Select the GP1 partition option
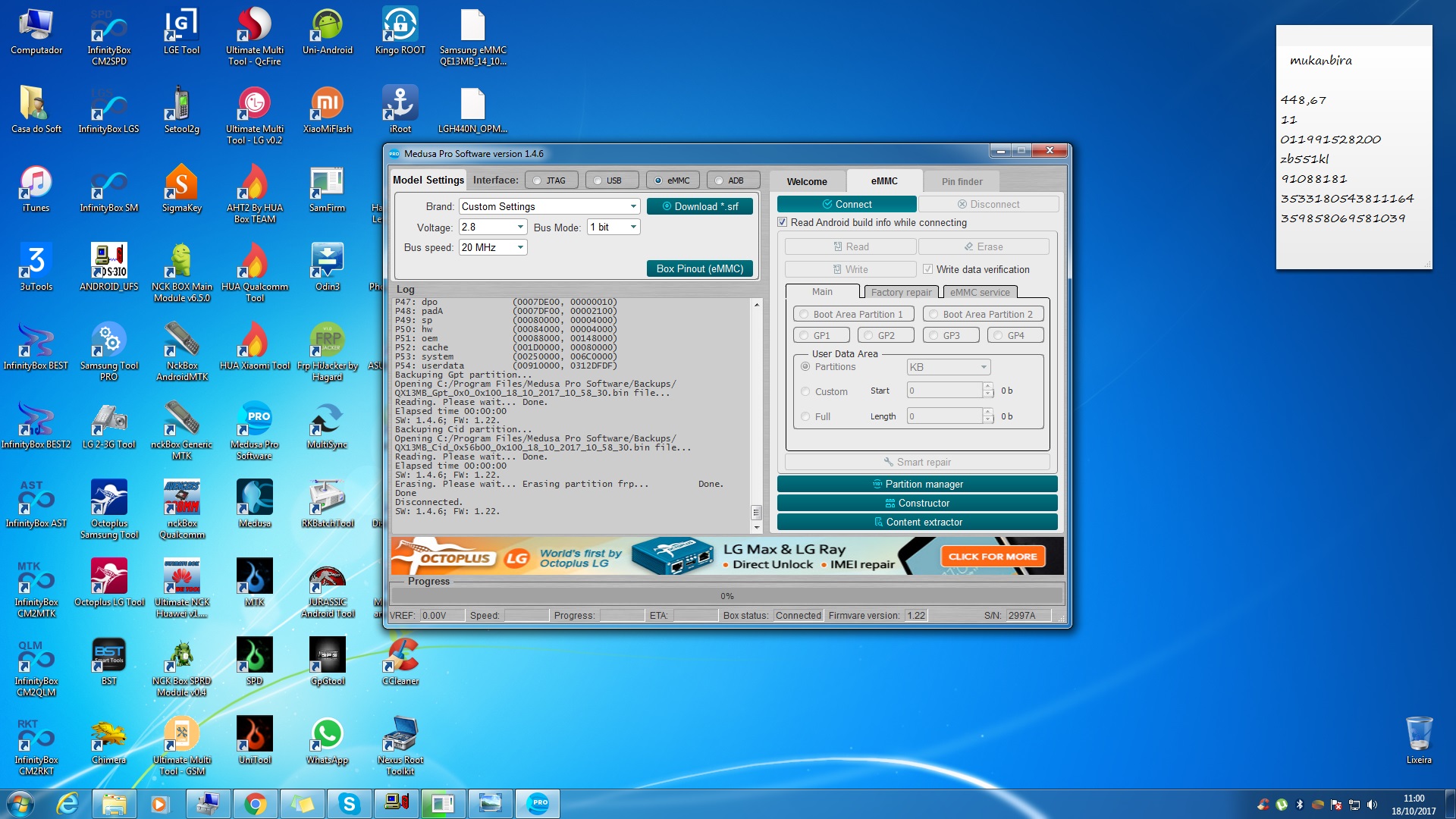The height and width of the screenshot is (819, 1456). tap(821, 335)
